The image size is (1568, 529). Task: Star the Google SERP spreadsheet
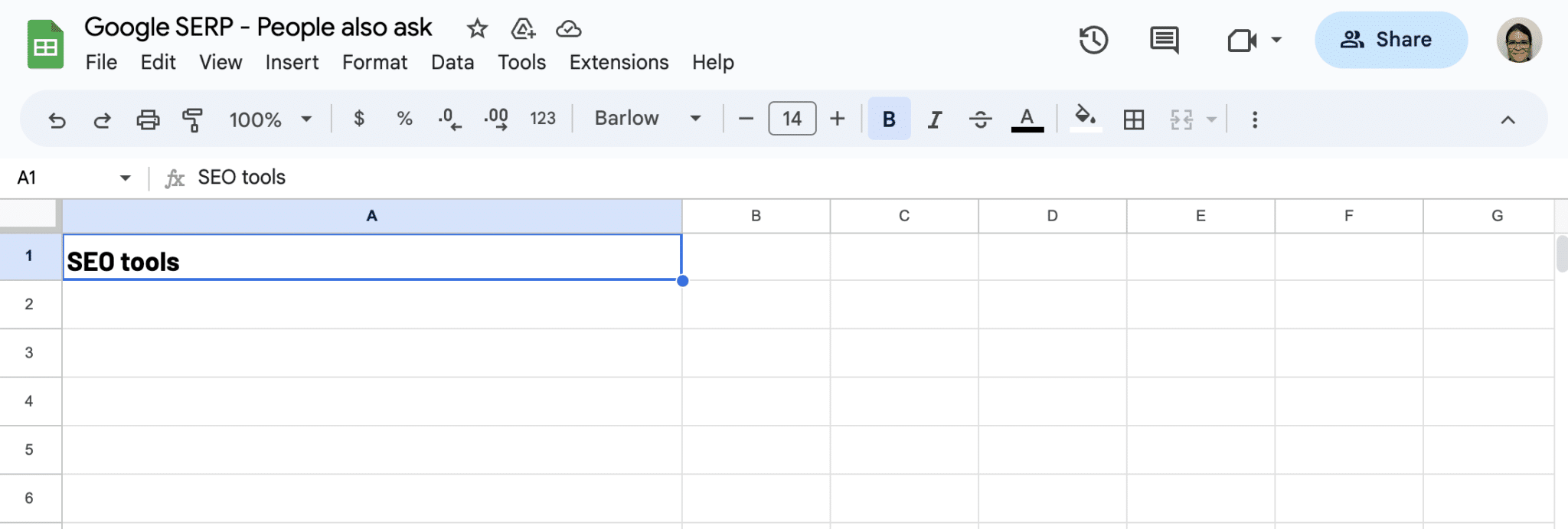click(x=477, y=28)
